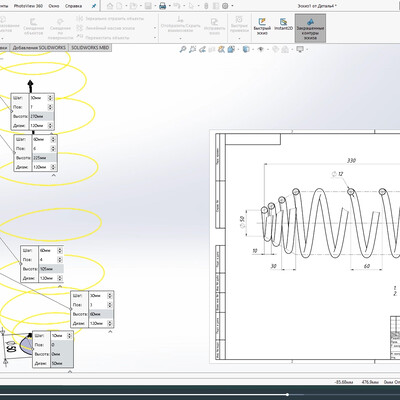Click the Home icon in quick access toolbar
Viewport: 400px width, 400px height.
click(x=110, y=6)
